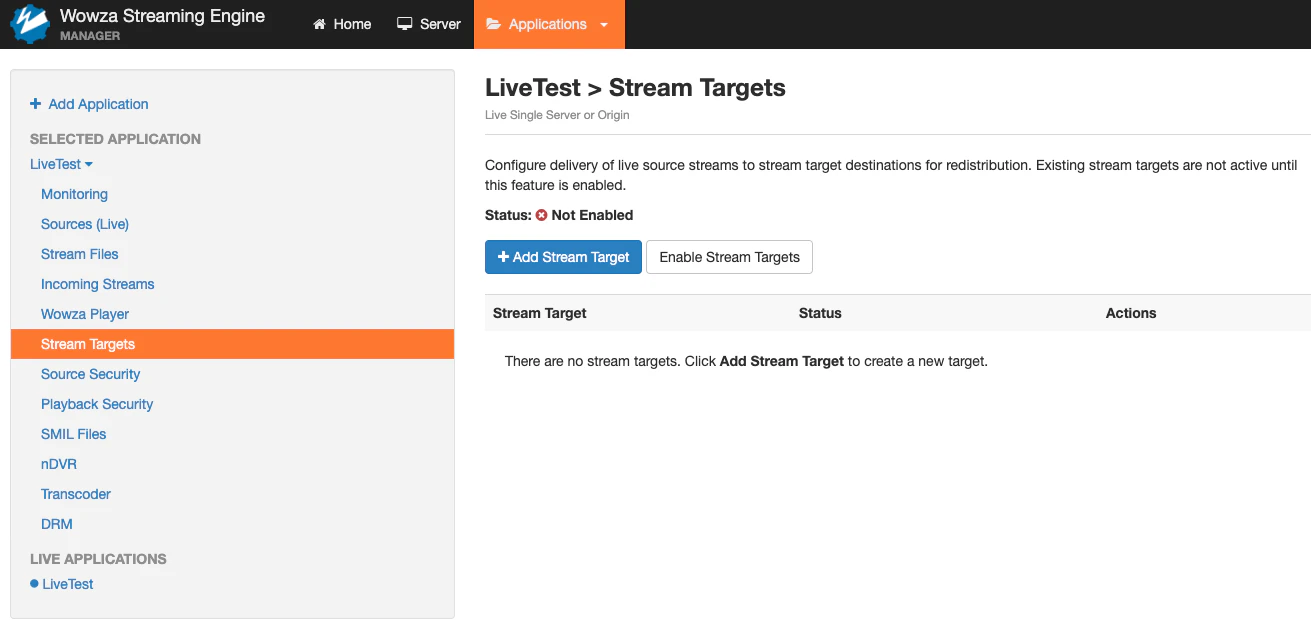
Task: Click the Wowza Streaming Engine logo icon
Action: (x=30, y=24)
